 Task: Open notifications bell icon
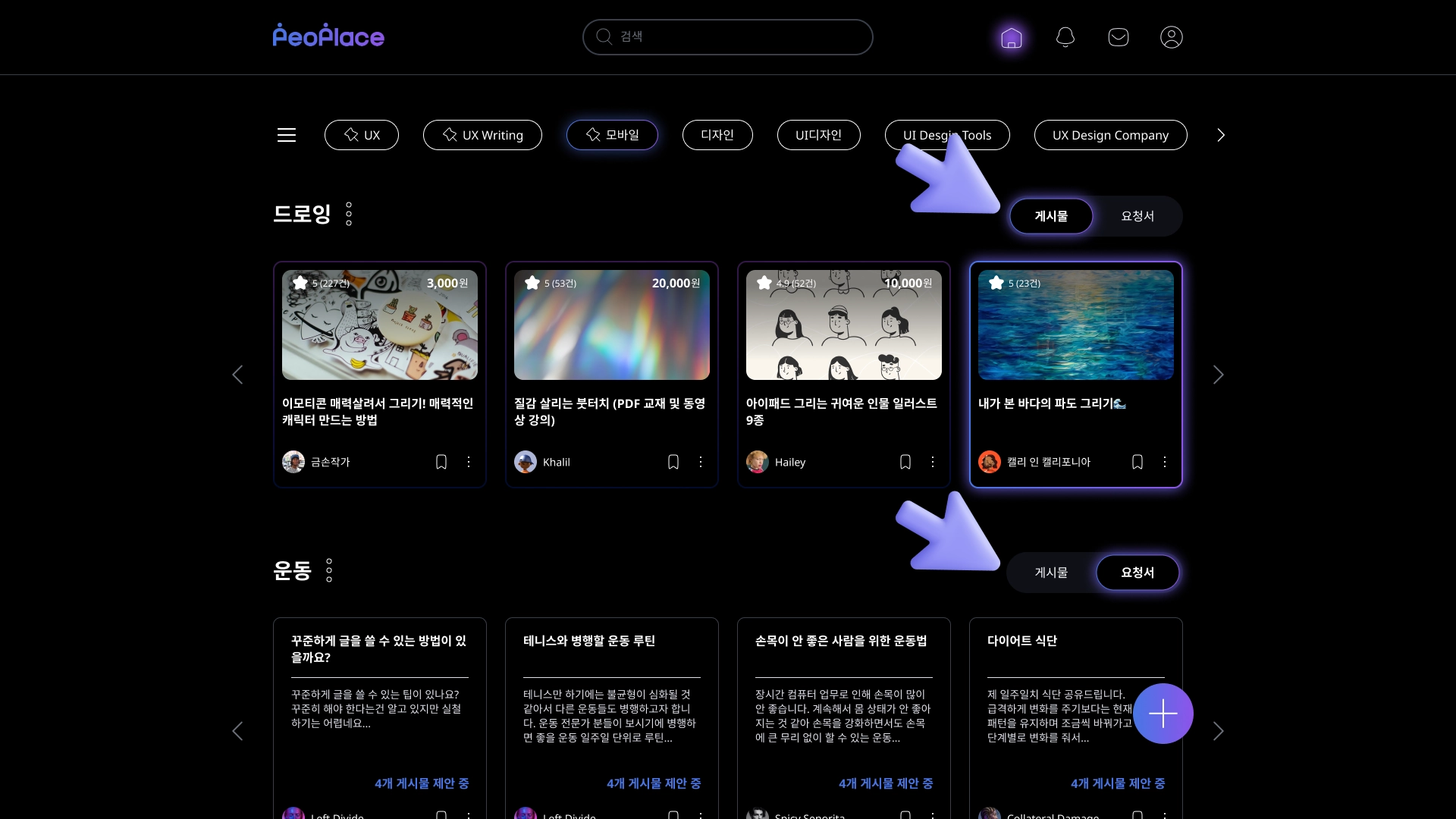click(1065, 37)
